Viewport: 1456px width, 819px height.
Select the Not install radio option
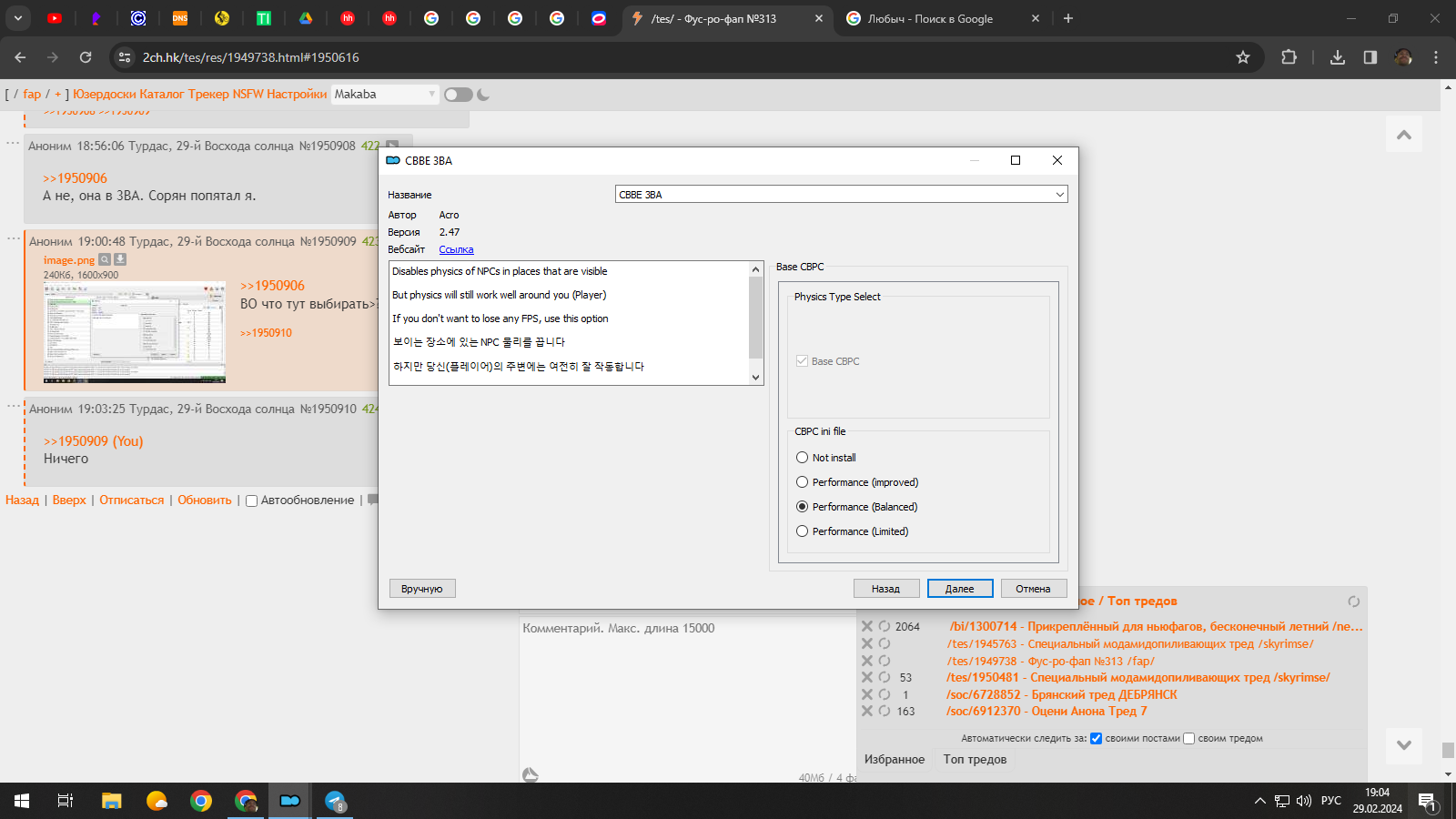802,458
